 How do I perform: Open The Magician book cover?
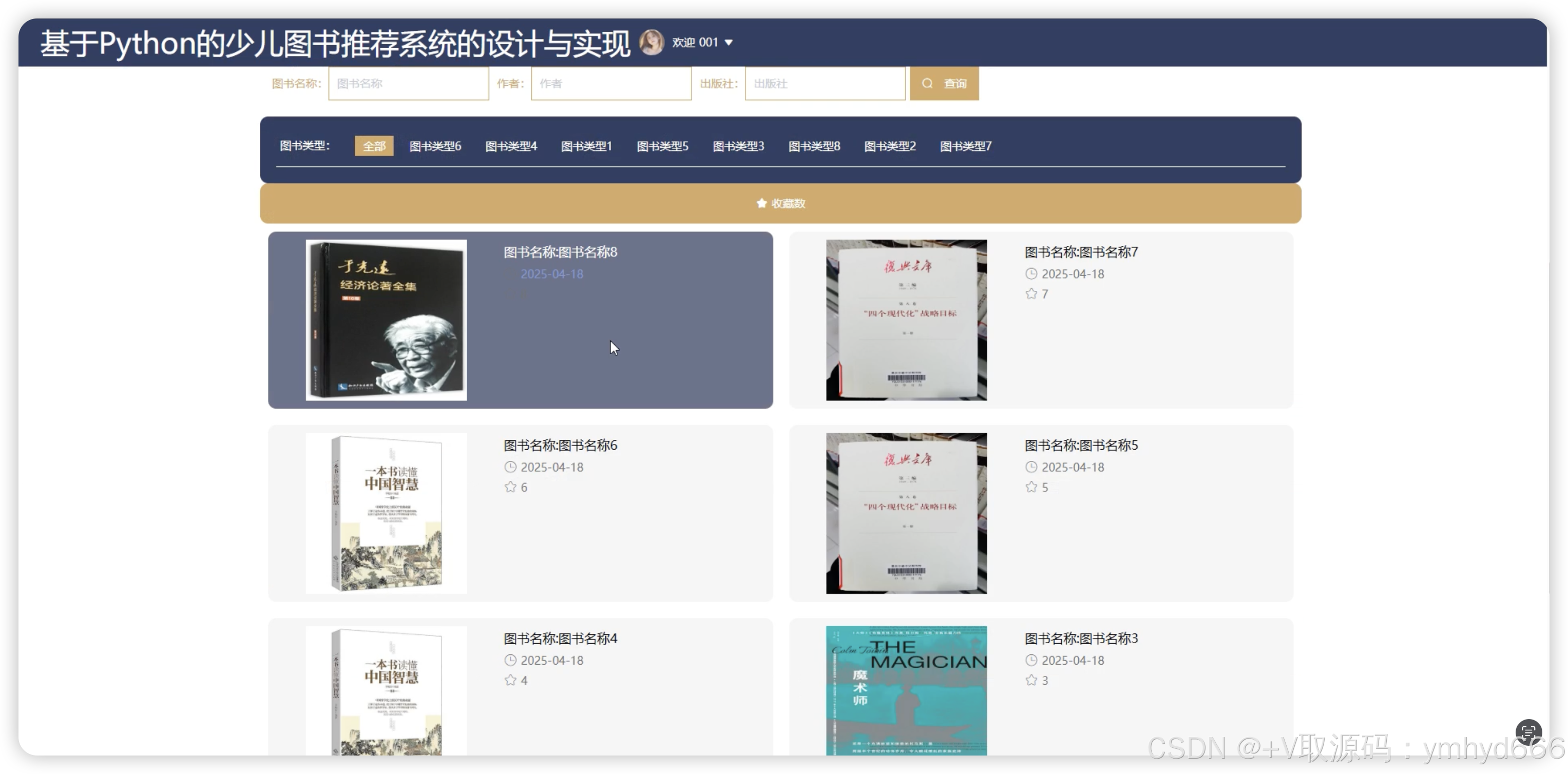(906, 690)
